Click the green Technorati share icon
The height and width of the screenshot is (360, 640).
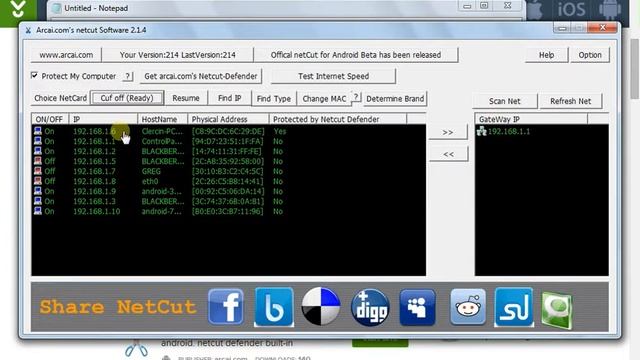pyautogui.click(x=557, y=310)
